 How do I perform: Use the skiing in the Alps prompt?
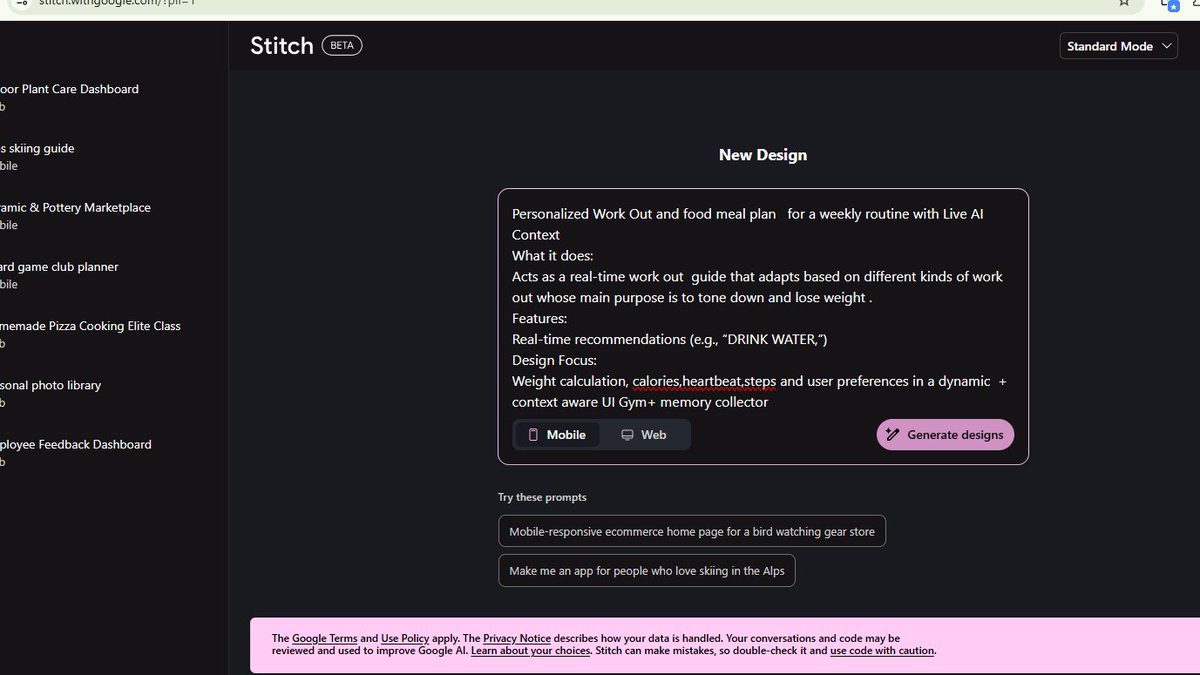(647, 571)
